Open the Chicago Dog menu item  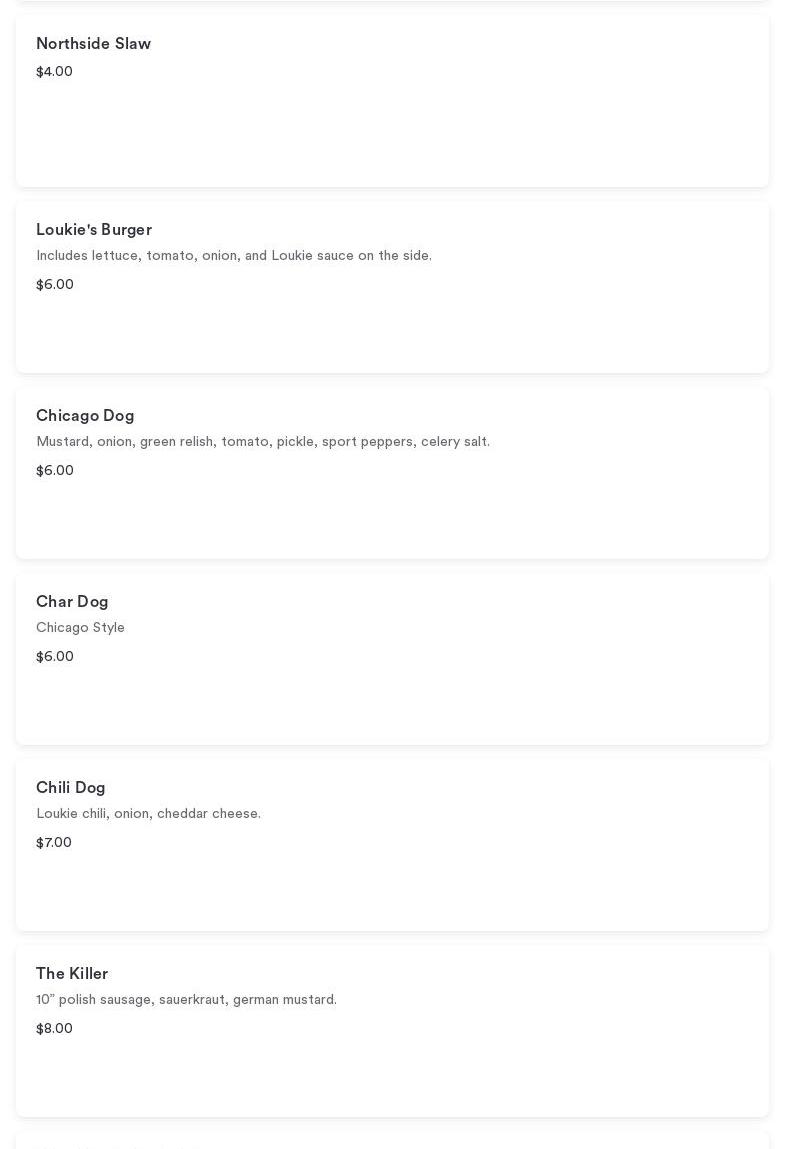pos(85,416)
